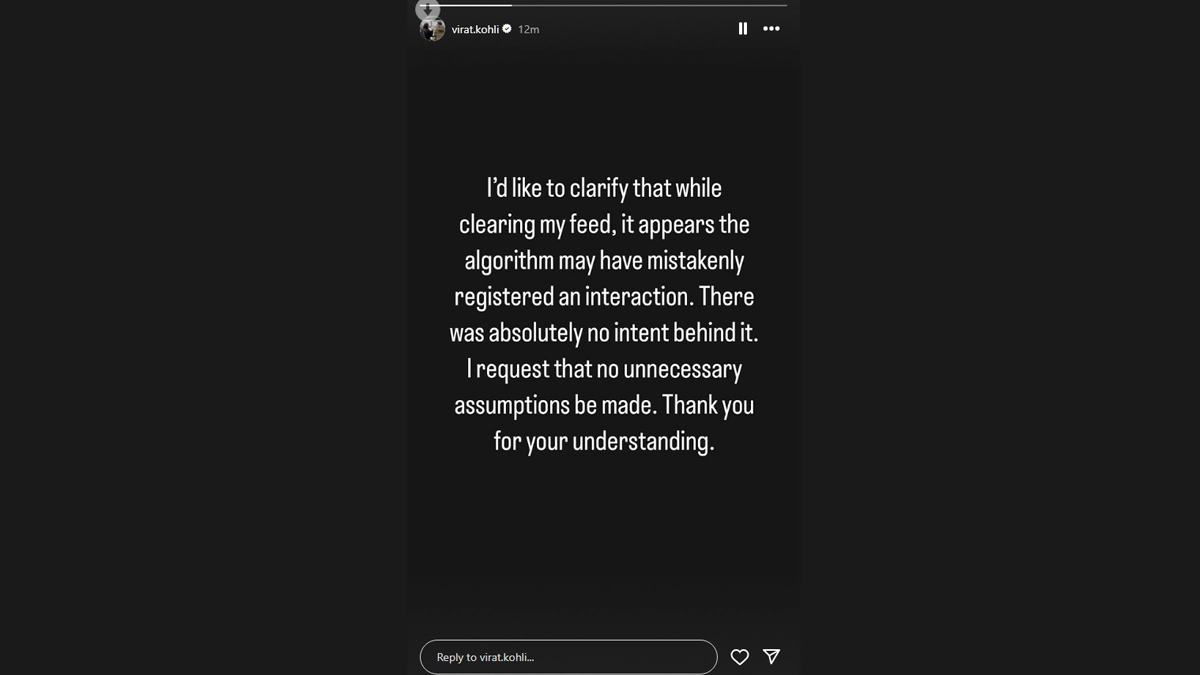
Task: Open the three-dot more options menu
Action: click(x=771, y=29)
